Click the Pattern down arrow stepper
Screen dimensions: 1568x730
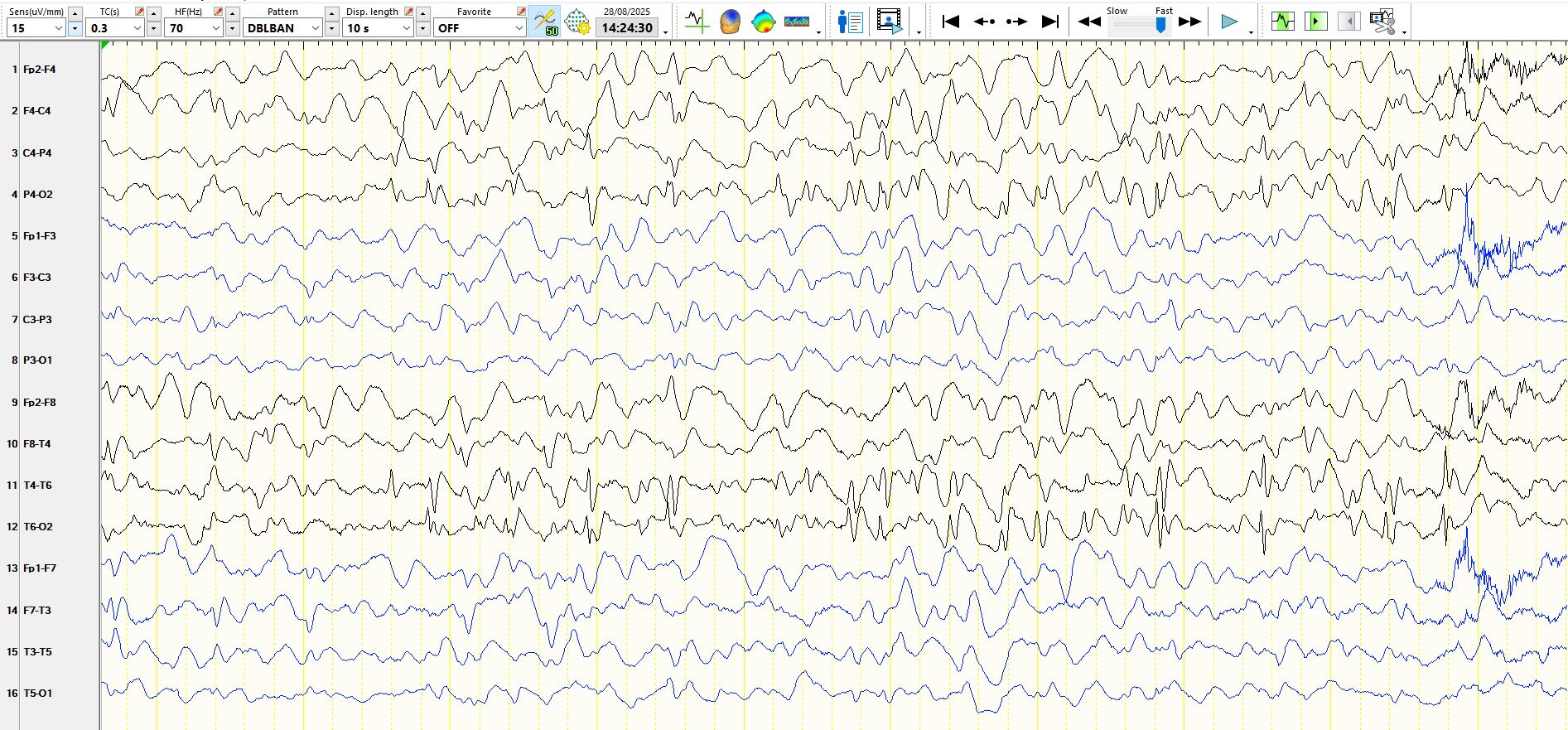tap(332, 29)
